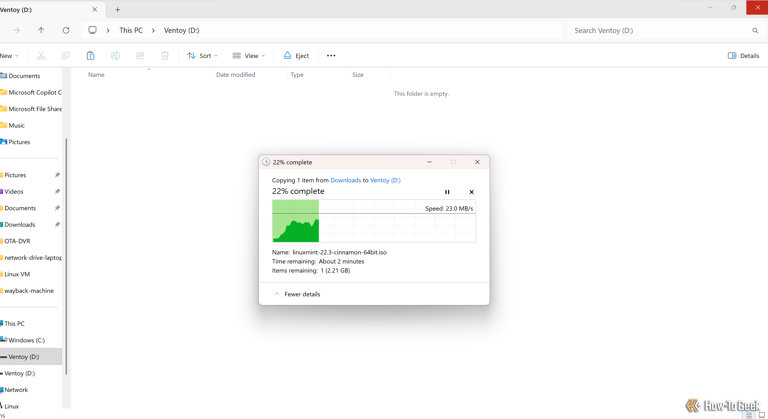768x419 pixels.
Task: Click the Delete trash icon
Action: [x=165, y=56]
